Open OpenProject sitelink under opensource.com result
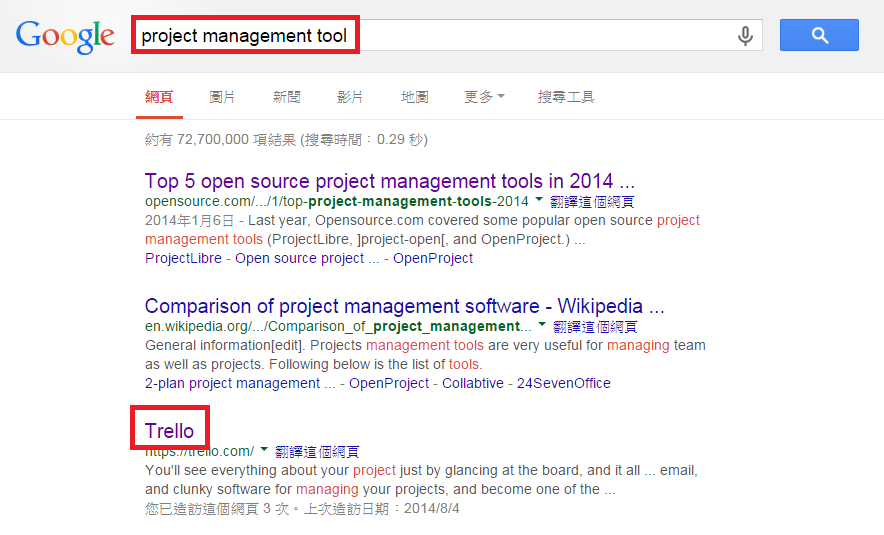Viewport: 884px width, 535px height. click(433, 258)
